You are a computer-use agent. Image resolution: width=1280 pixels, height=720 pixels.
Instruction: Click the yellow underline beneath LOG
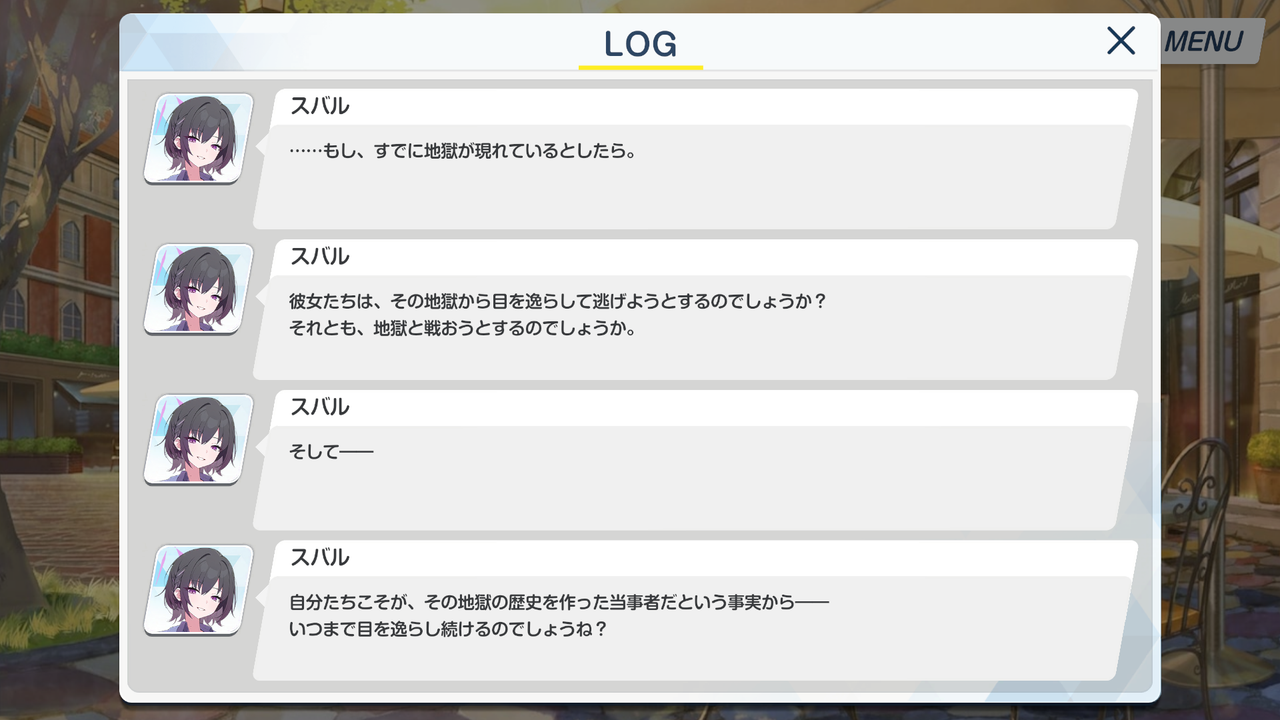point(640,67)
